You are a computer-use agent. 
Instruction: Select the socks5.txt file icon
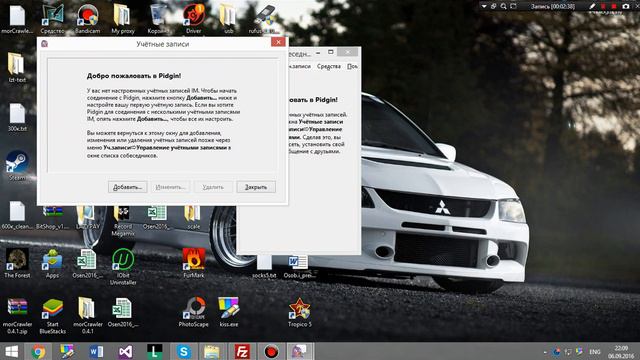[x=264, y=266]
